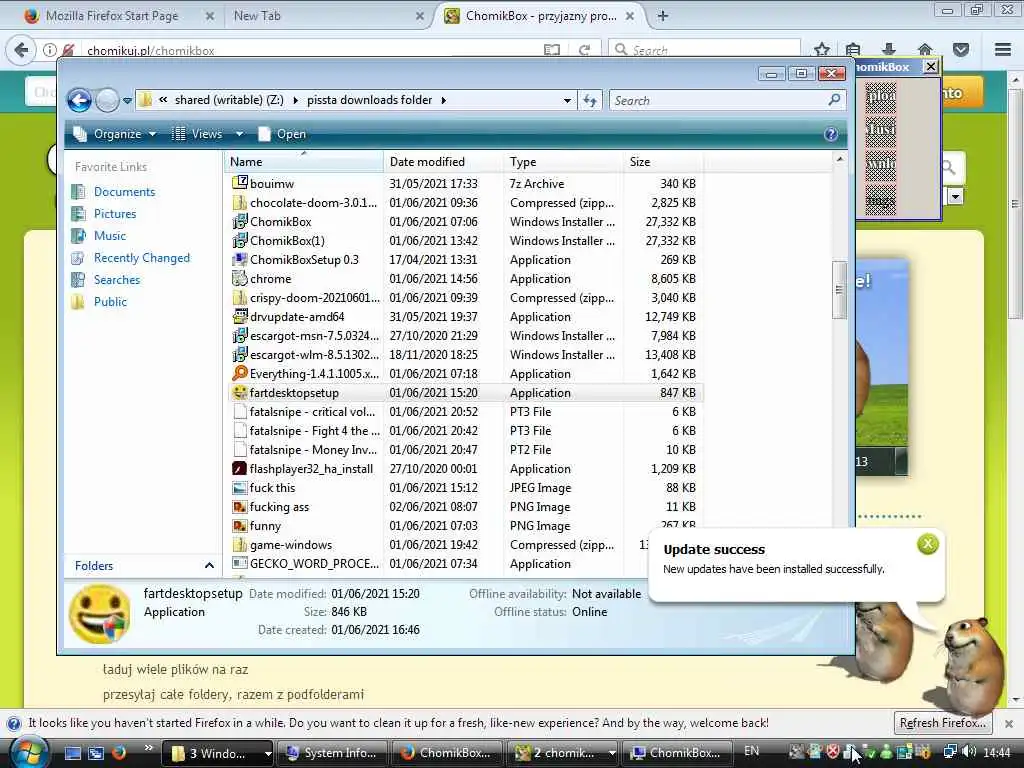Open Searches favorite link

(117, 280)
